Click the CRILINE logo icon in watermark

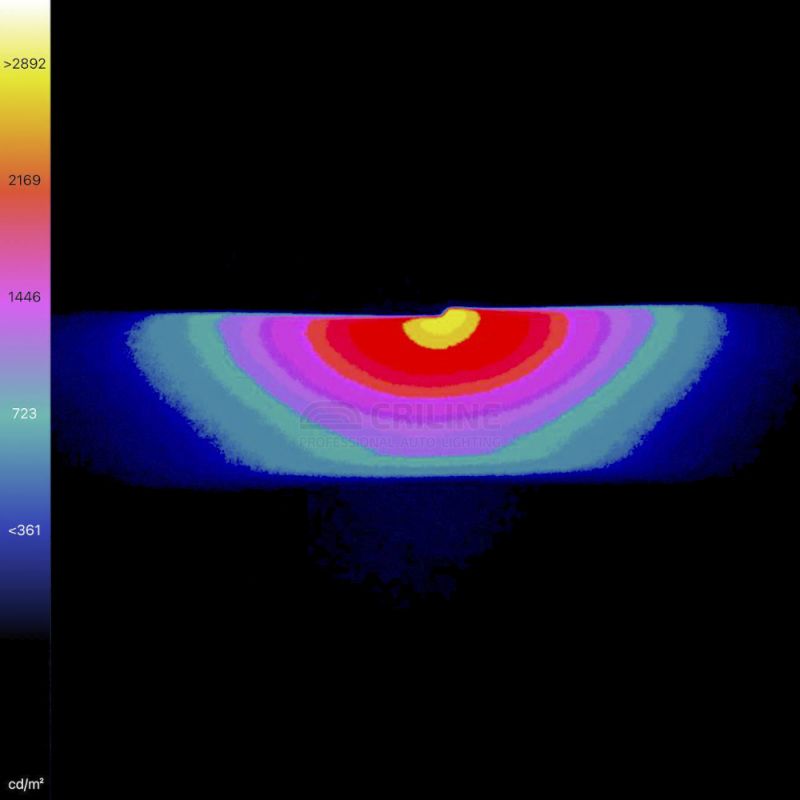click(x=330, y=416)
